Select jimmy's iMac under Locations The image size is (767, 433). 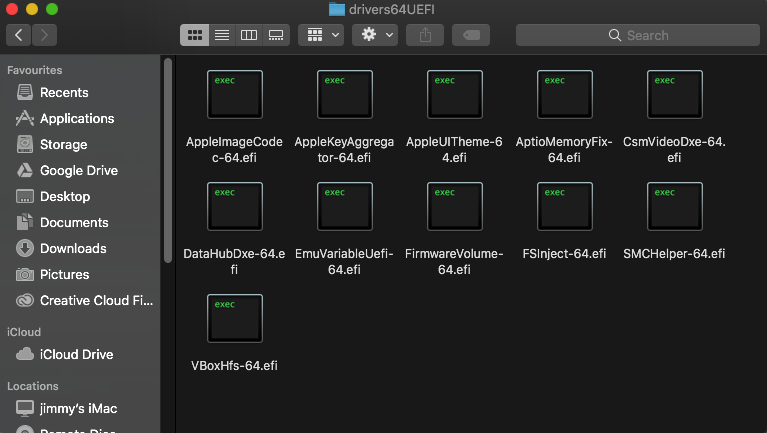[x=80, y=408]
